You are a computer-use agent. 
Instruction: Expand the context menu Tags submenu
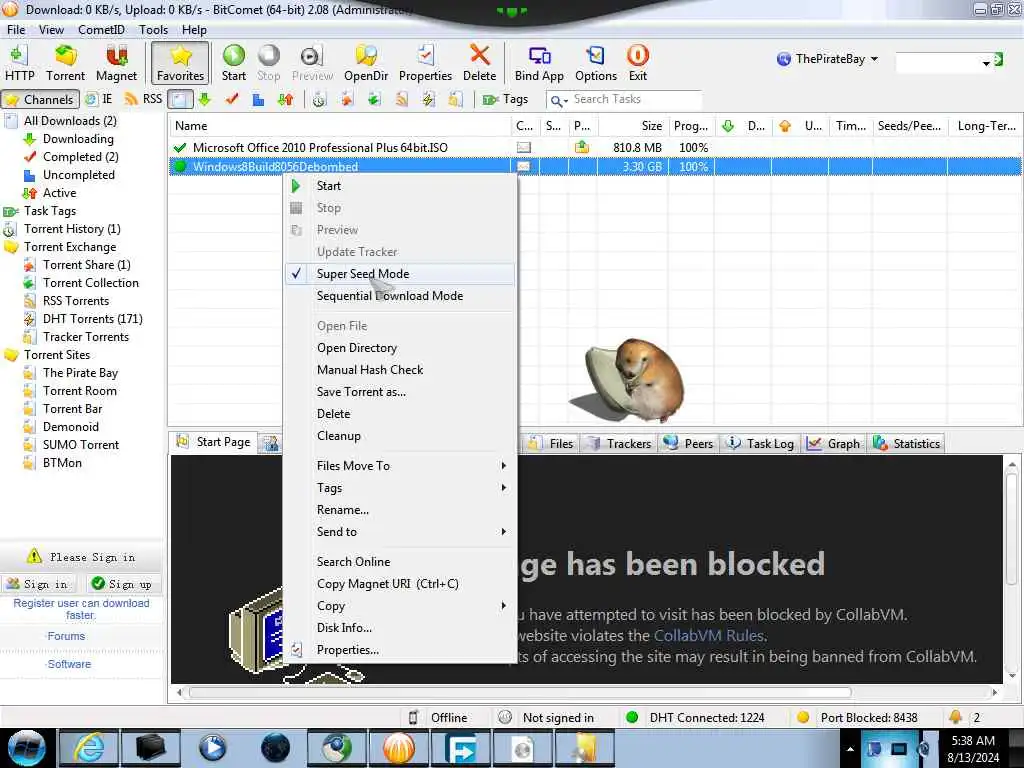pyautogui.click(x=400, y=488)
